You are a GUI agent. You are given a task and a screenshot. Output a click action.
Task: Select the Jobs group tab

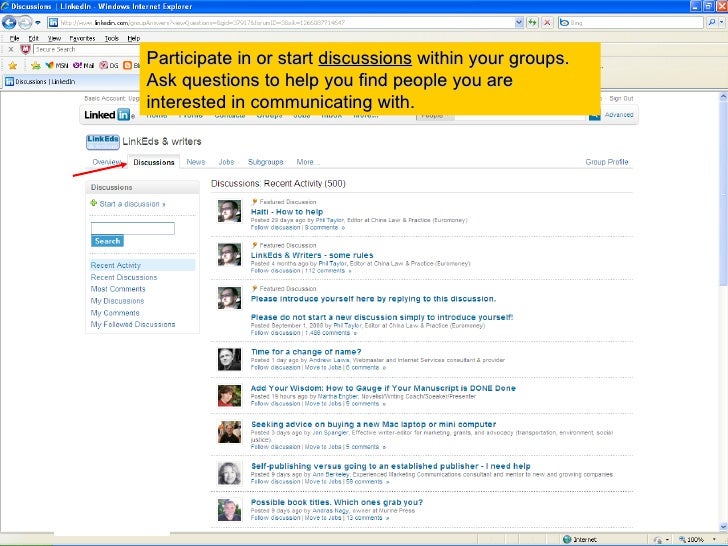click(x=226, y=161)
